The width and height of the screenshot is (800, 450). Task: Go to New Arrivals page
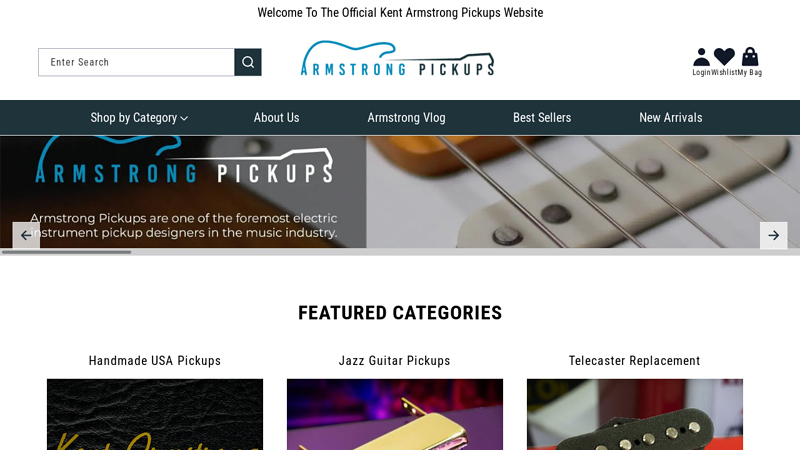[x=671, y=118]
